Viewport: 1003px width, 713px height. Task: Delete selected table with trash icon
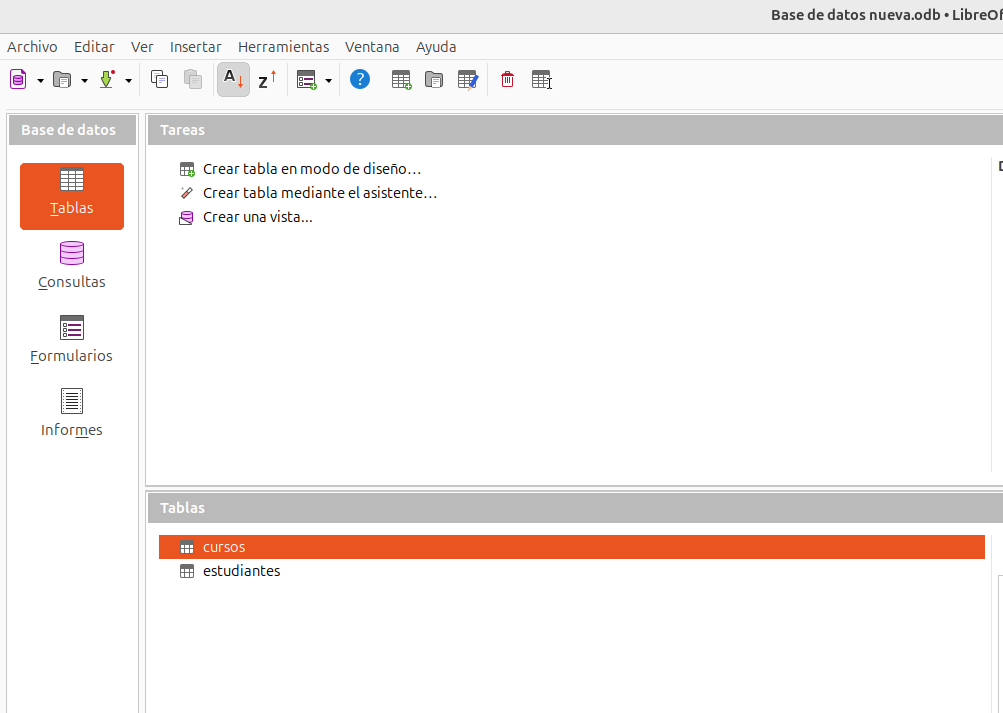point(508,80)
